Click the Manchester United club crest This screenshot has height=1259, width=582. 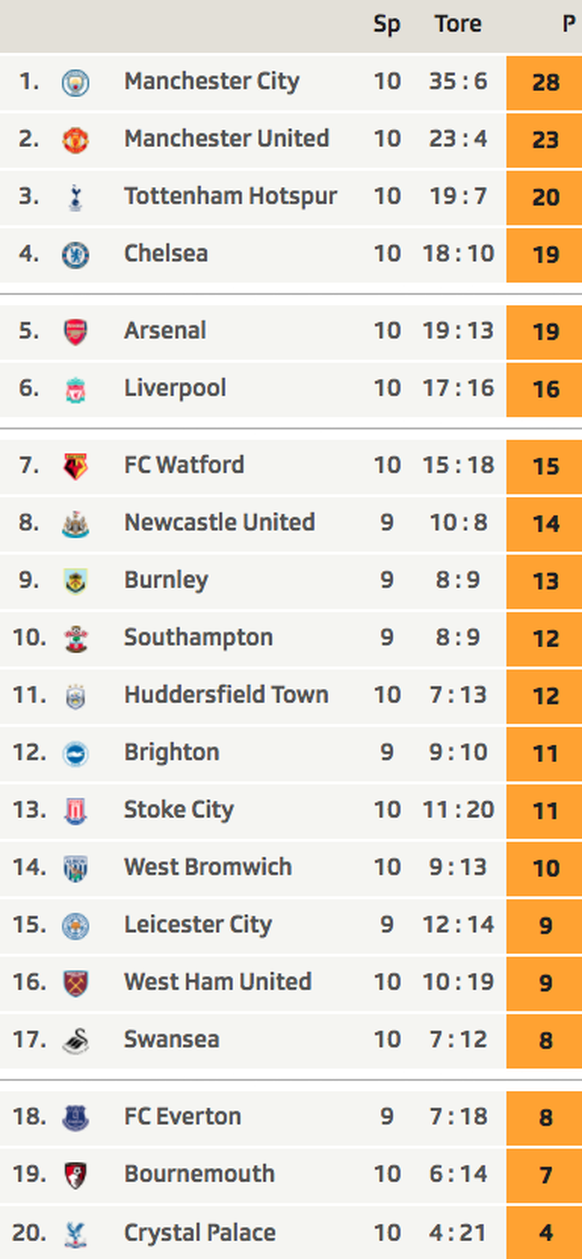[75, 139]
